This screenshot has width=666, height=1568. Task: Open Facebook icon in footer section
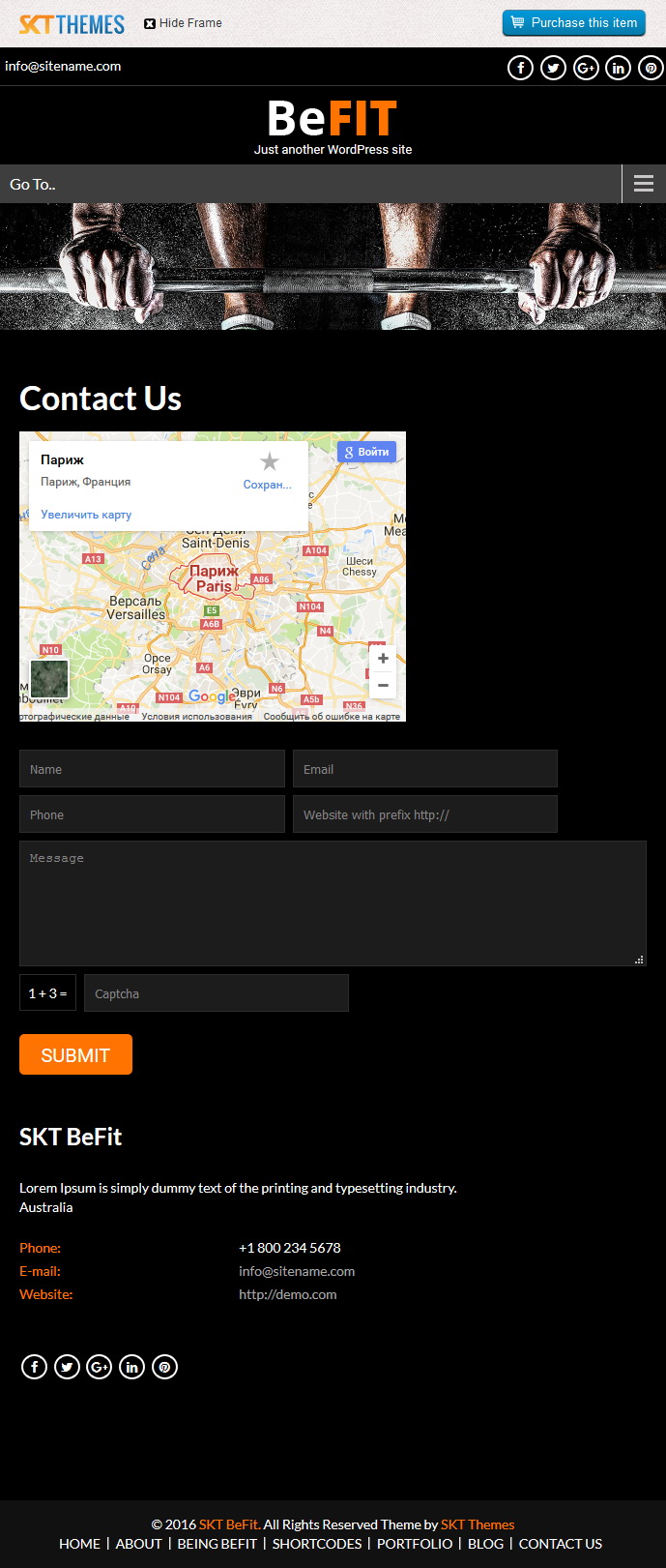[34, 1367]
